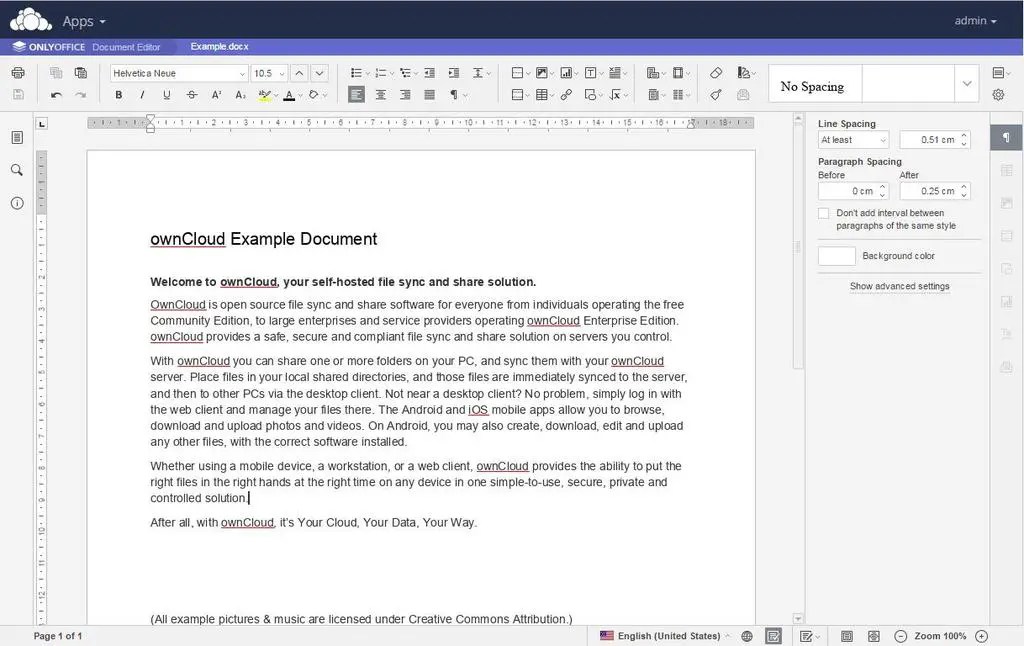1024x646 pixels.
Task: Toggle underline formatting
Action: click(167, 95)
